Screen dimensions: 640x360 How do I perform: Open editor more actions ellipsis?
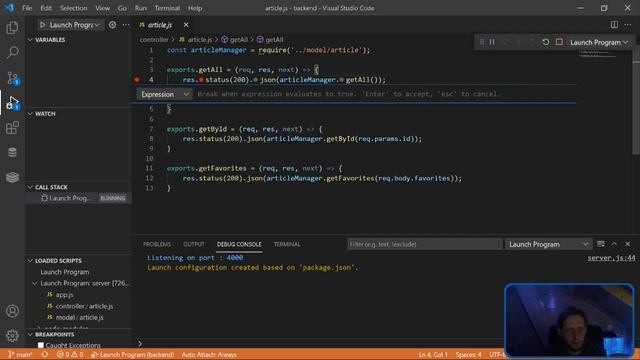628,25
